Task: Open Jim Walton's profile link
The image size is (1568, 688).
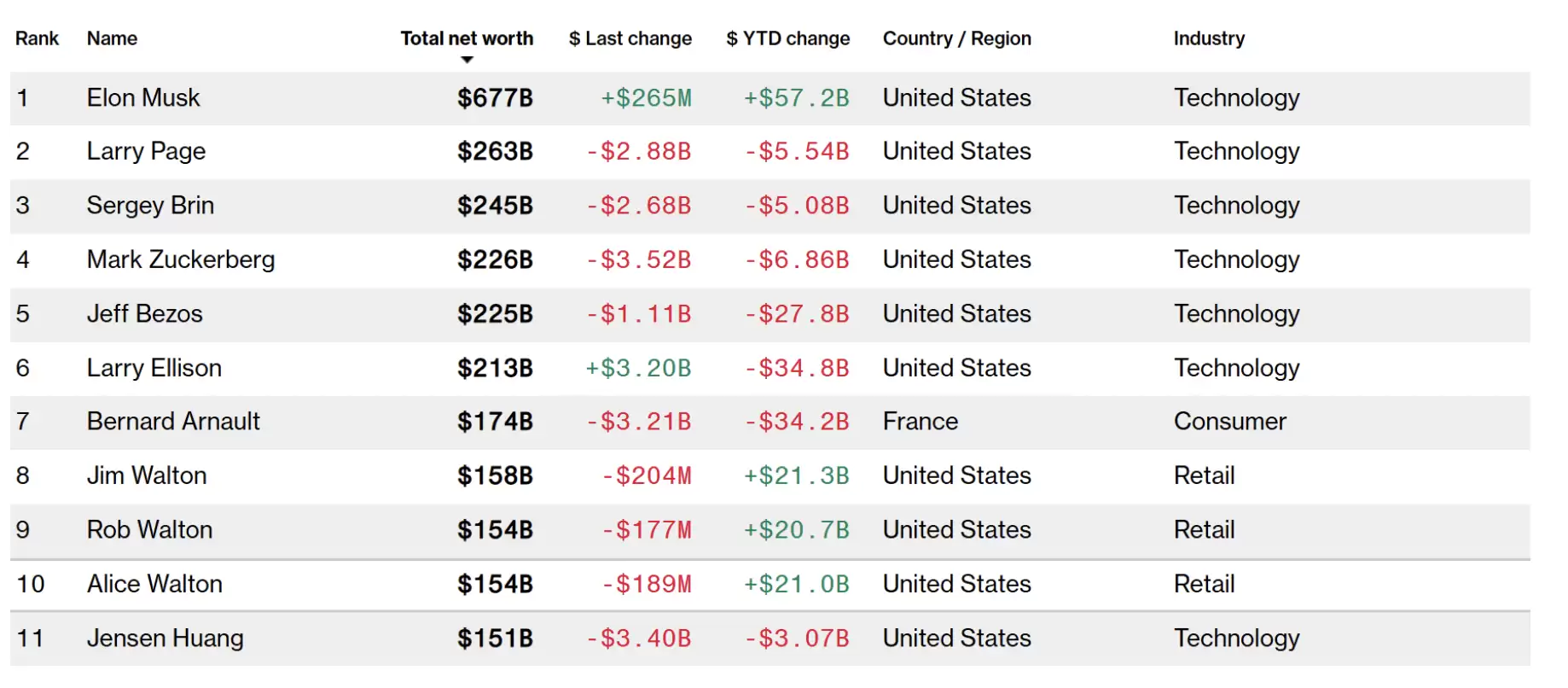Action: (x=147, y=475)
